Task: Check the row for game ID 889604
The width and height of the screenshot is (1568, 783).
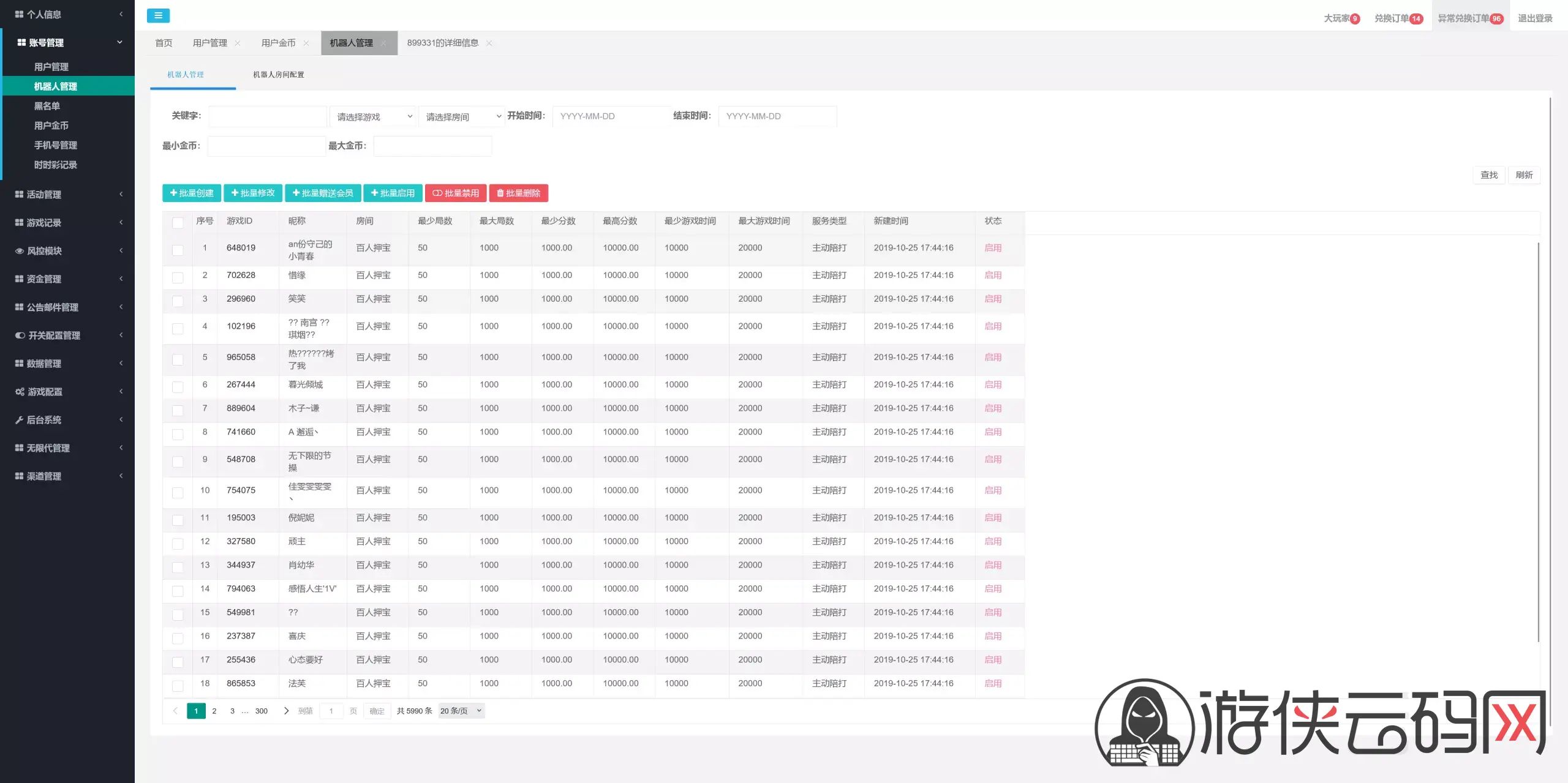Action: pos(178,411)
